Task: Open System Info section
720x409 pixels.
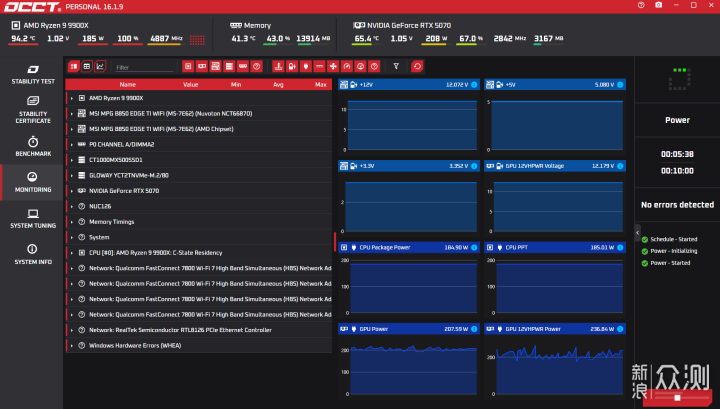Action: point(33,254)
